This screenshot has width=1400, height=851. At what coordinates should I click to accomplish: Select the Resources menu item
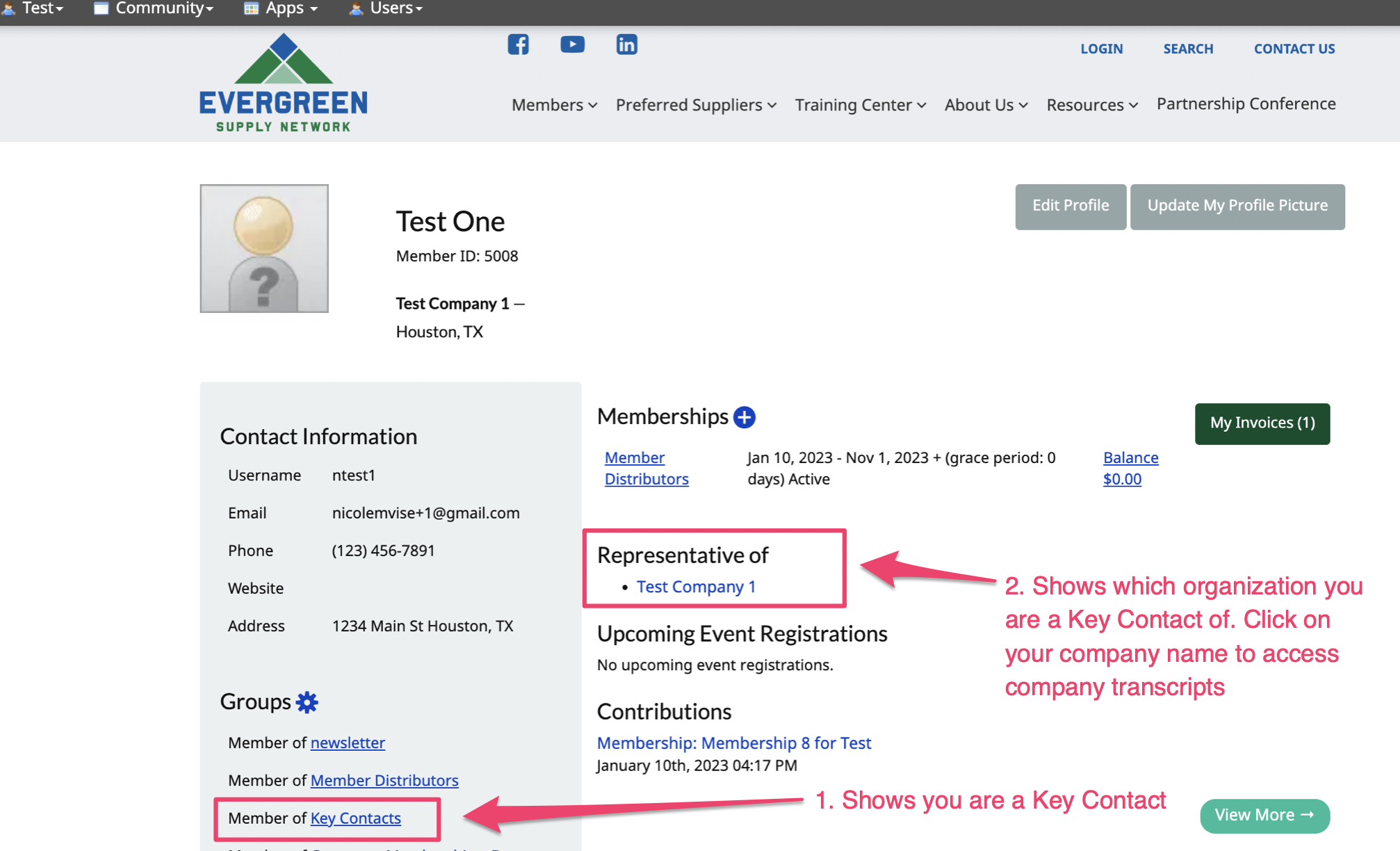[1092, 103]
